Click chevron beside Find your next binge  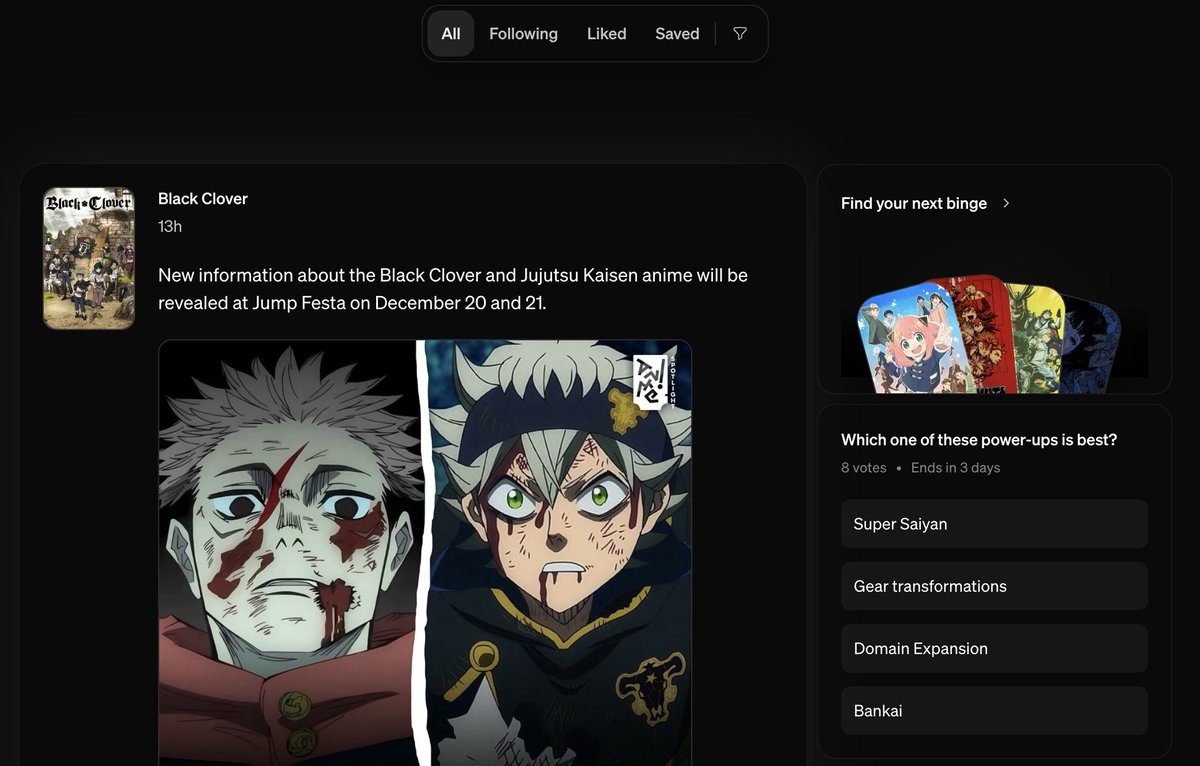coord(1006,203)
